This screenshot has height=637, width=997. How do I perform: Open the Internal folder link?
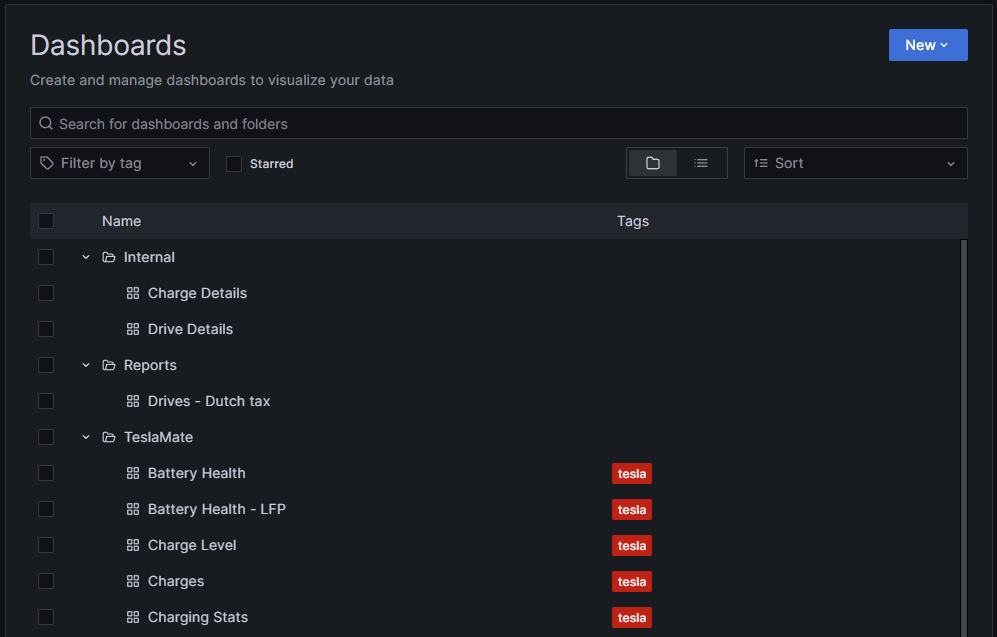[149, 257]
